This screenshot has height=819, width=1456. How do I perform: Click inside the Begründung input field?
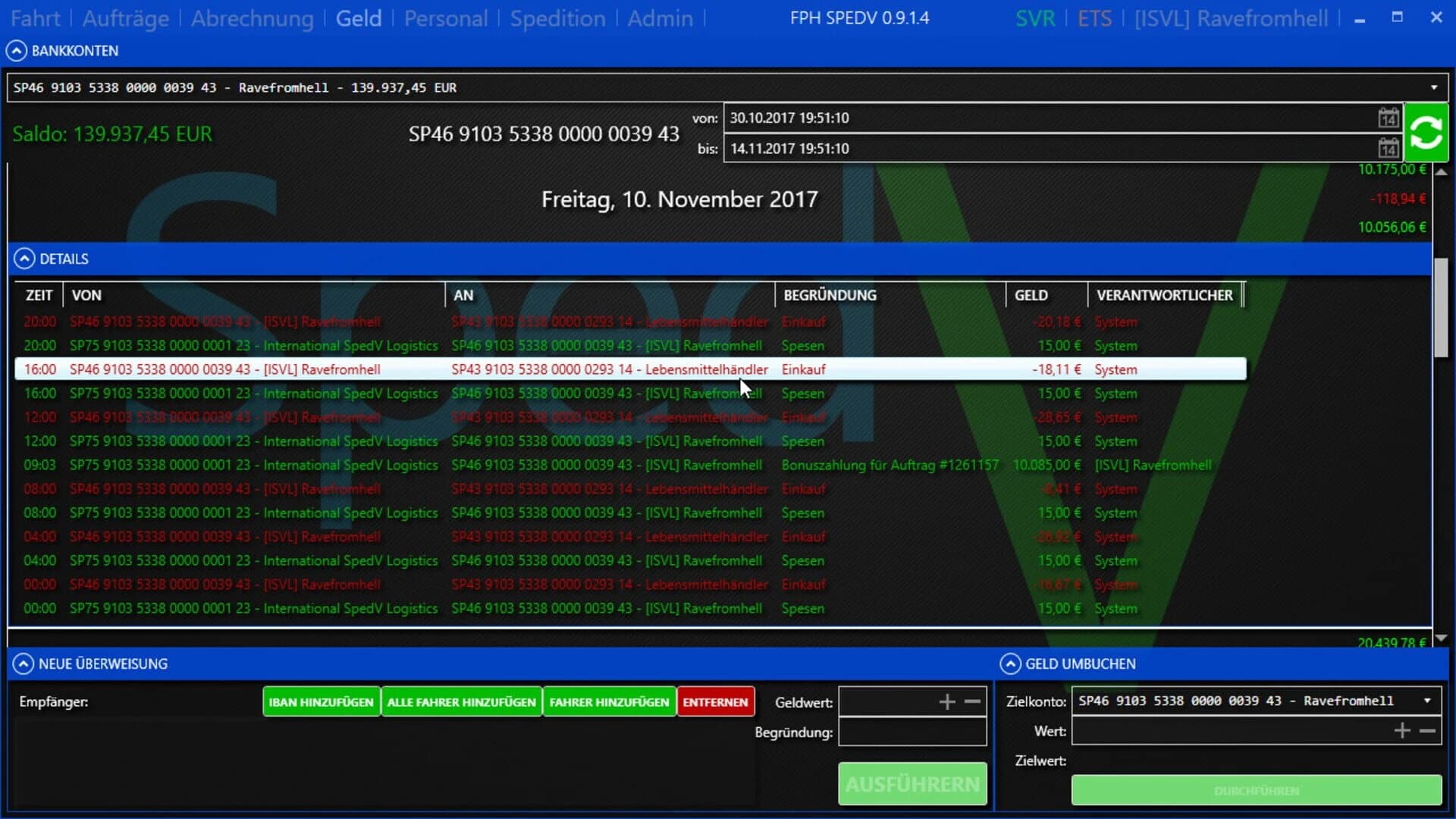(912, 733)
